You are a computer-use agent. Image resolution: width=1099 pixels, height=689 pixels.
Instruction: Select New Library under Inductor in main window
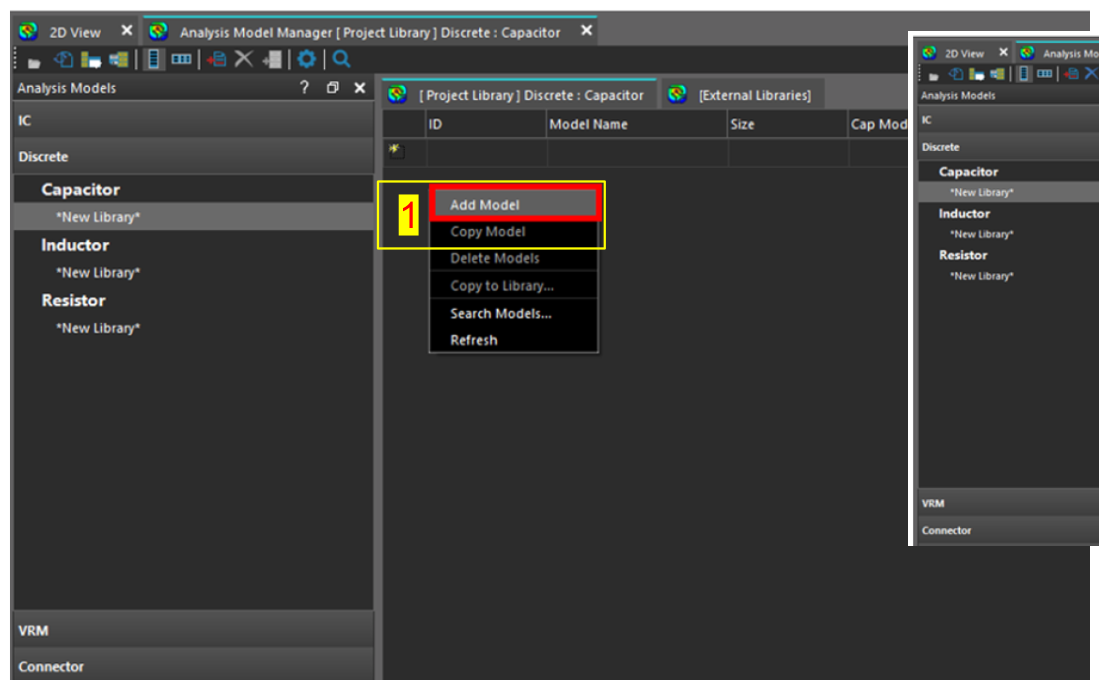coord(98,272)
